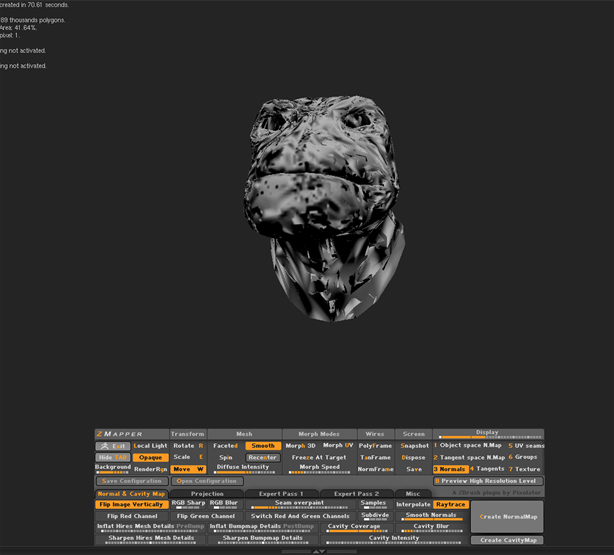The width and height of the screenshot is (614, 555).
Task: Adjust the Background slider
Action: point(113,468)
